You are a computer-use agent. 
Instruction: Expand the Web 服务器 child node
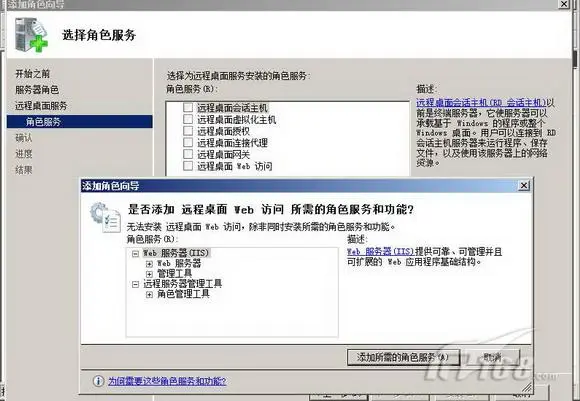point(149,264)
